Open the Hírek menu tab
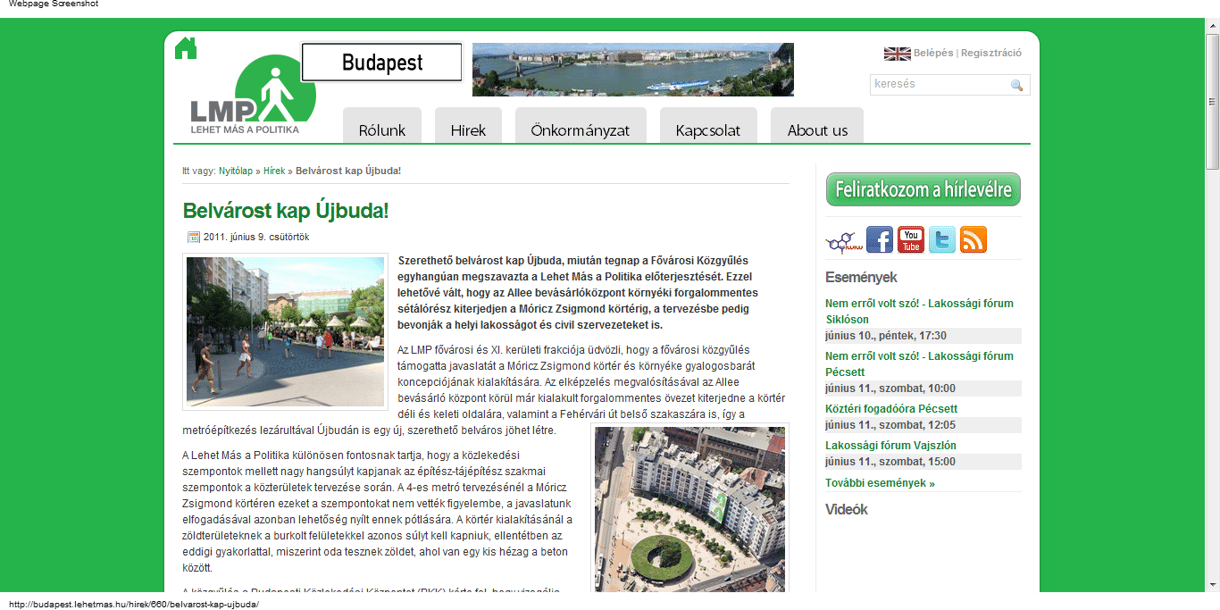 pyautogui.click(x=468, y=126)
